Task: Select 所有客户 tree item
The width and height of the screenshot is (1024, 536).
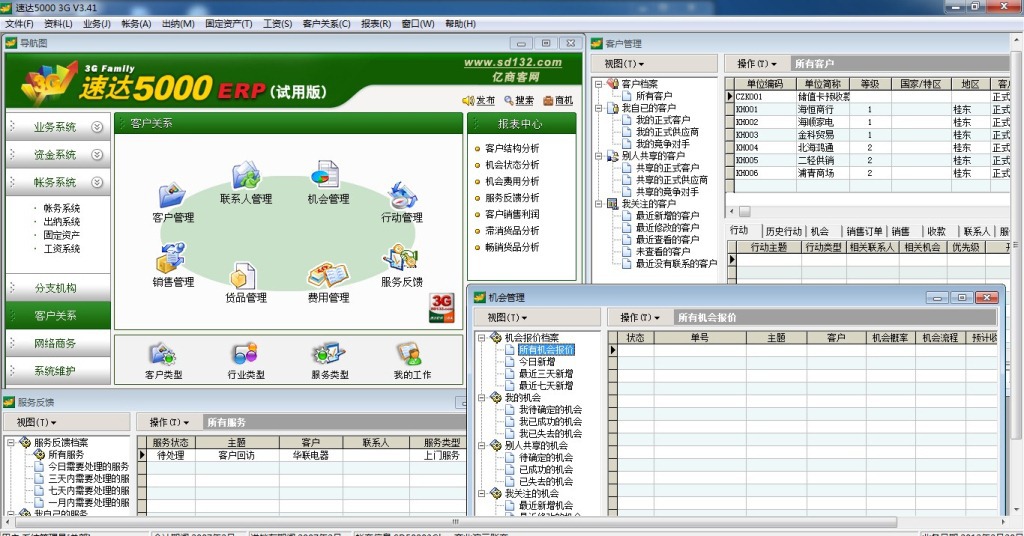Action: pyautogui.click(x=654, y=95)
